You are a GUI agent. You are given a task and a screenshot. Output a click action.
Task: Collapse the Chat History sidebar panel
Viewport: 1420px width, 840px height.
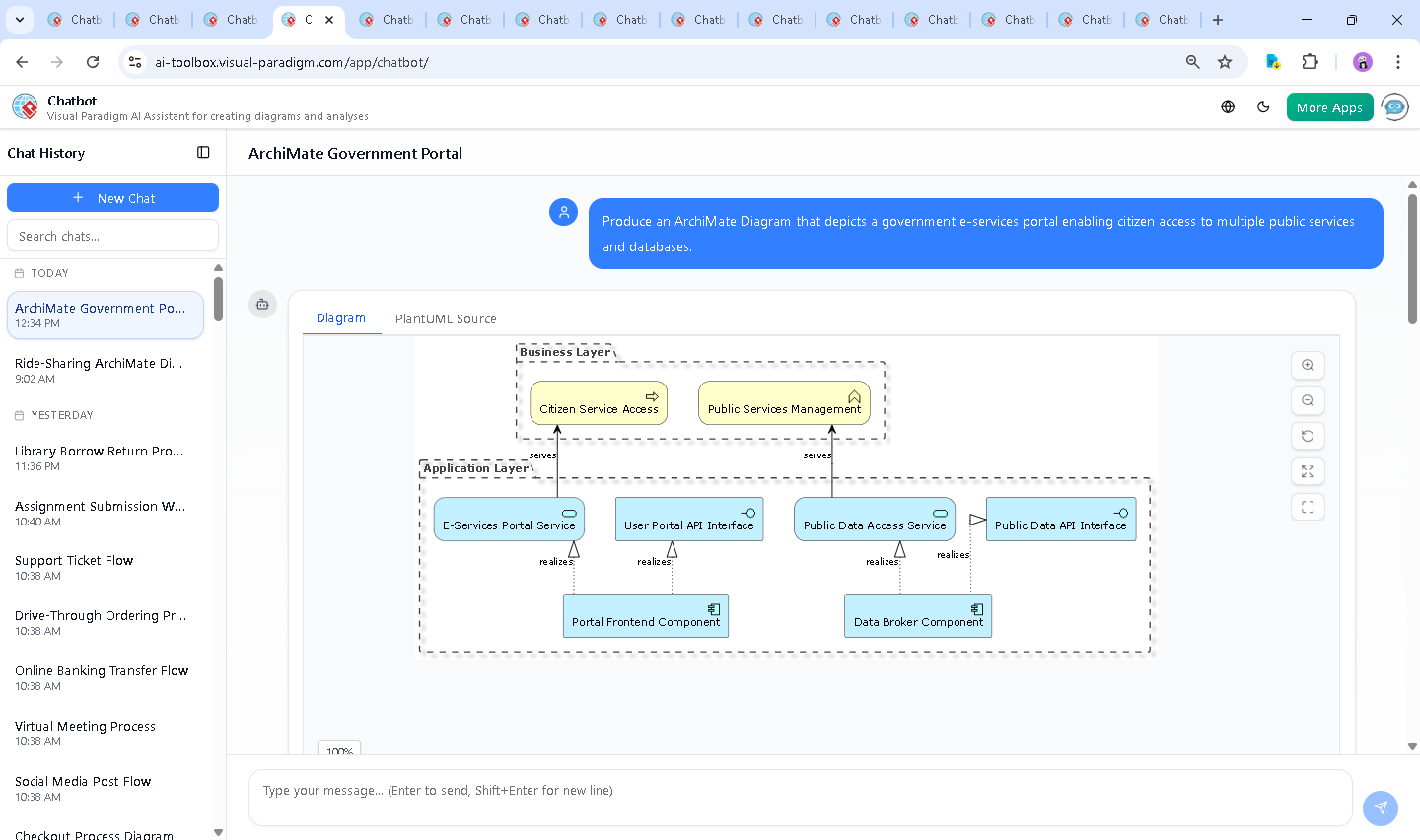tap(203, 153)
